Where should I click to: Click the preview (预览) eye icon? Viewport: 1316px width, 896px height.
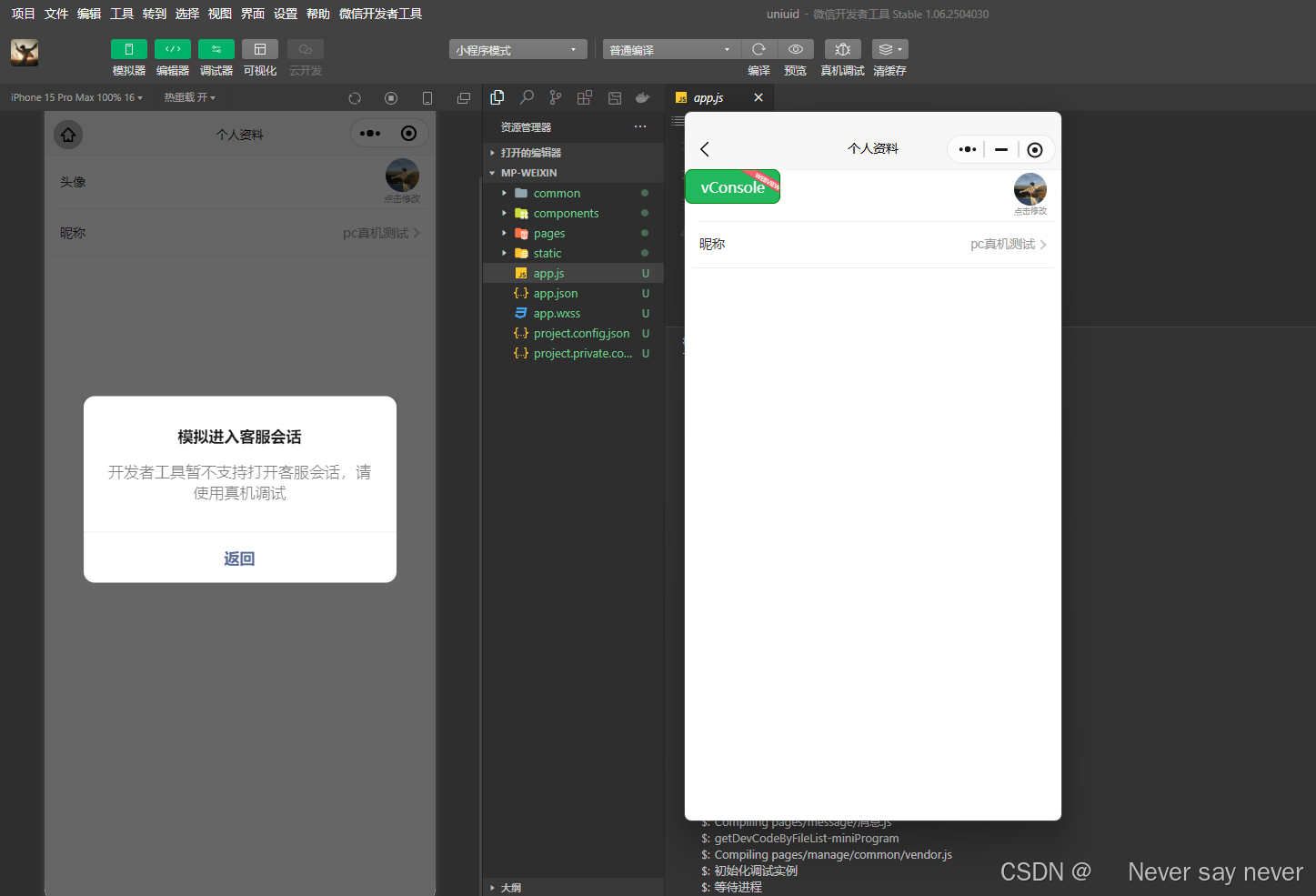(x=795, y=49)
